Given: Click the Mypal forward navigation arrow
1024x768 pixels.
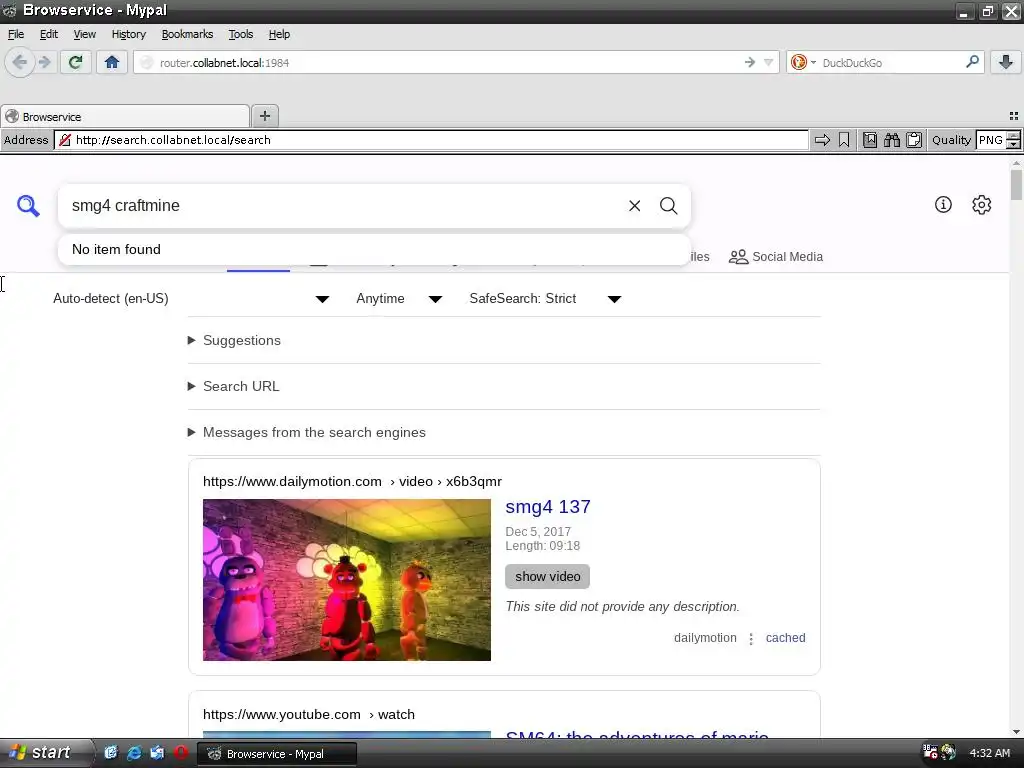Looking at the screenshot, I should [x=44, y=63].
